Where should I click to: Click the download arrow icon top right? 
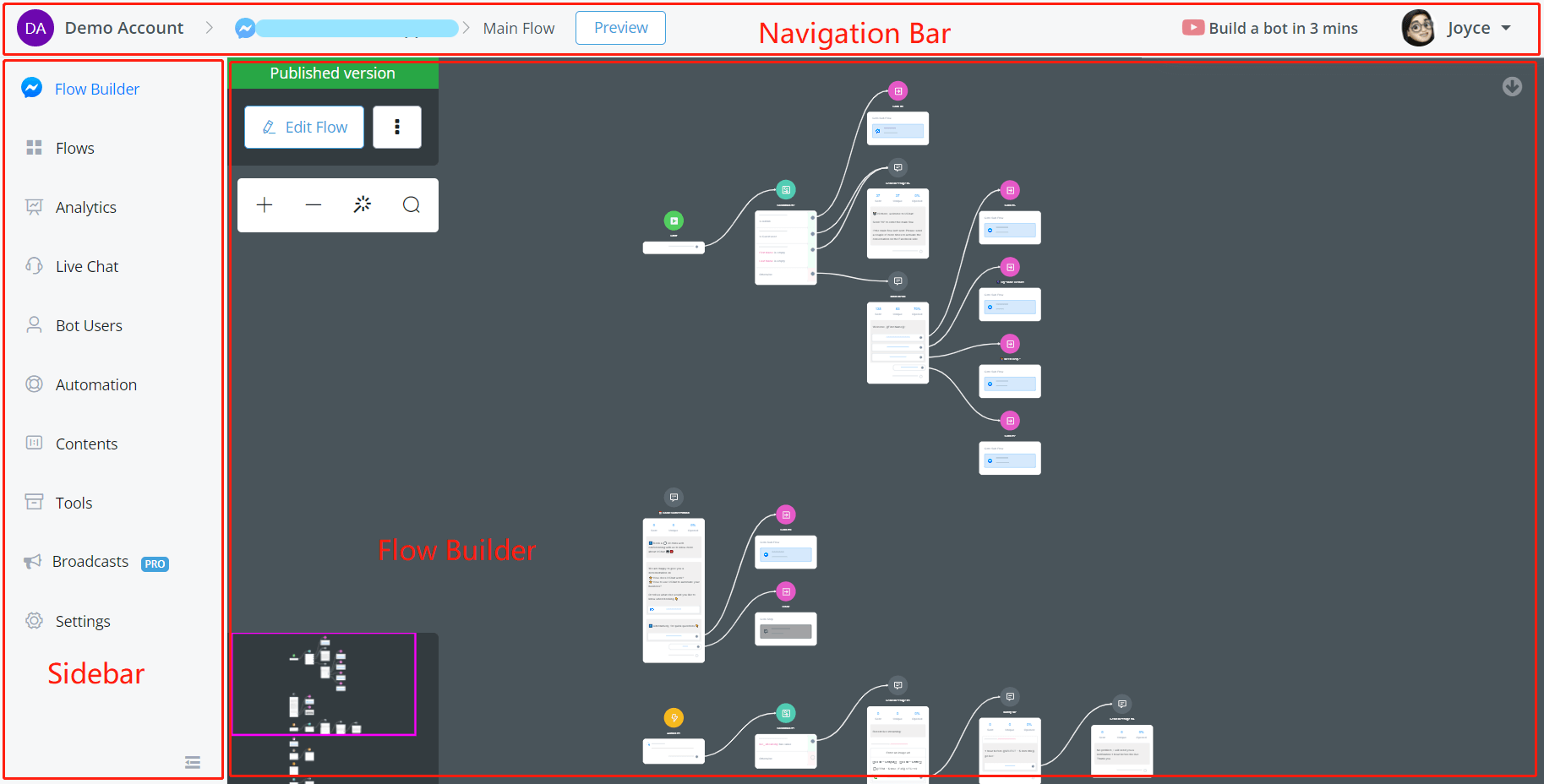(x=1512, y=87)
